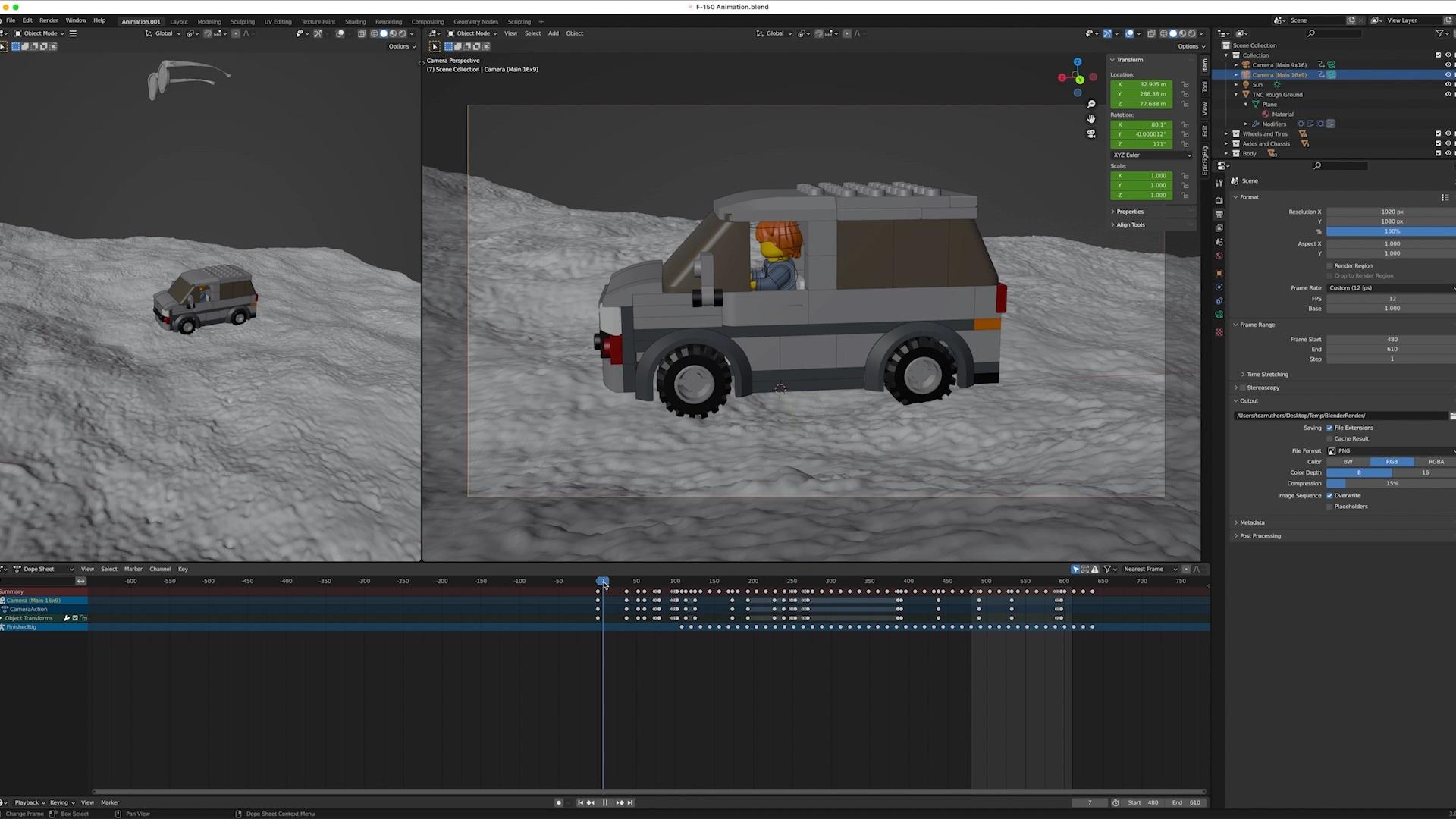Lock the Location X value
Screen dimensions: 1456x819
click(x=1185, y=84)
